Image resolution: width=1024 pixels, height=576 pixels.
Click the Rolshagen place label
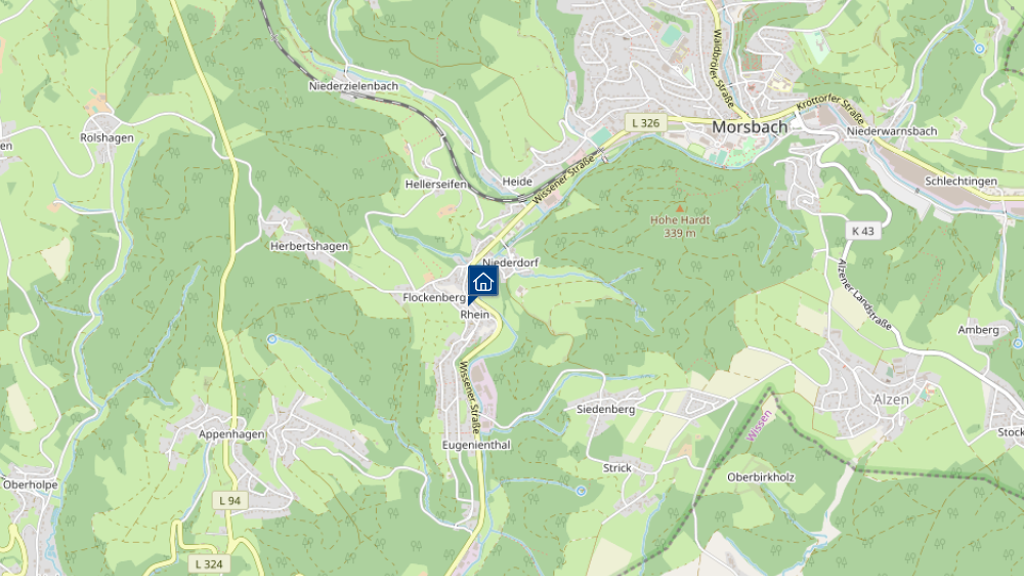(107, 138)
